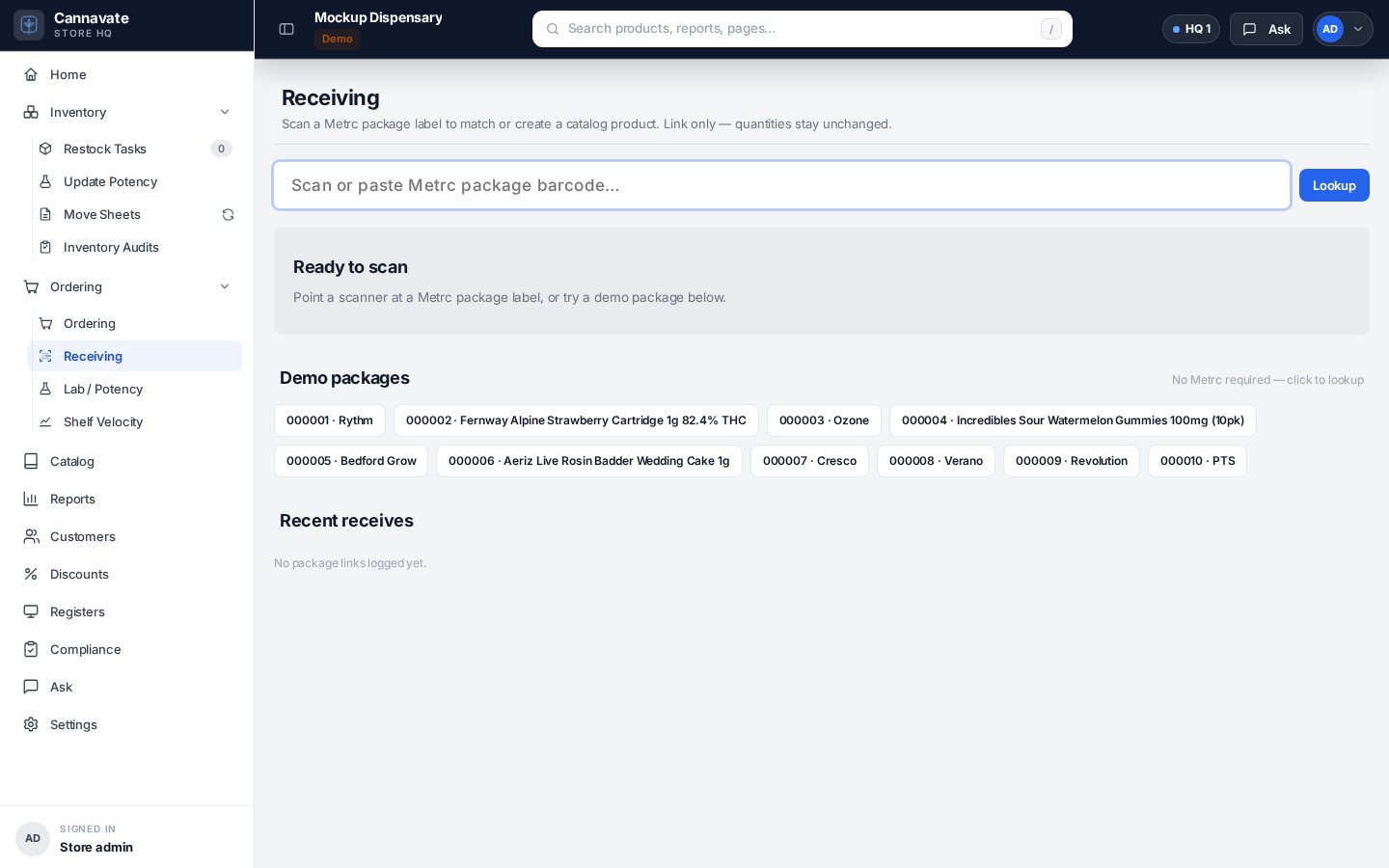Open the Customers page
Screen dimensions: 1389x868
click(127, 536)
